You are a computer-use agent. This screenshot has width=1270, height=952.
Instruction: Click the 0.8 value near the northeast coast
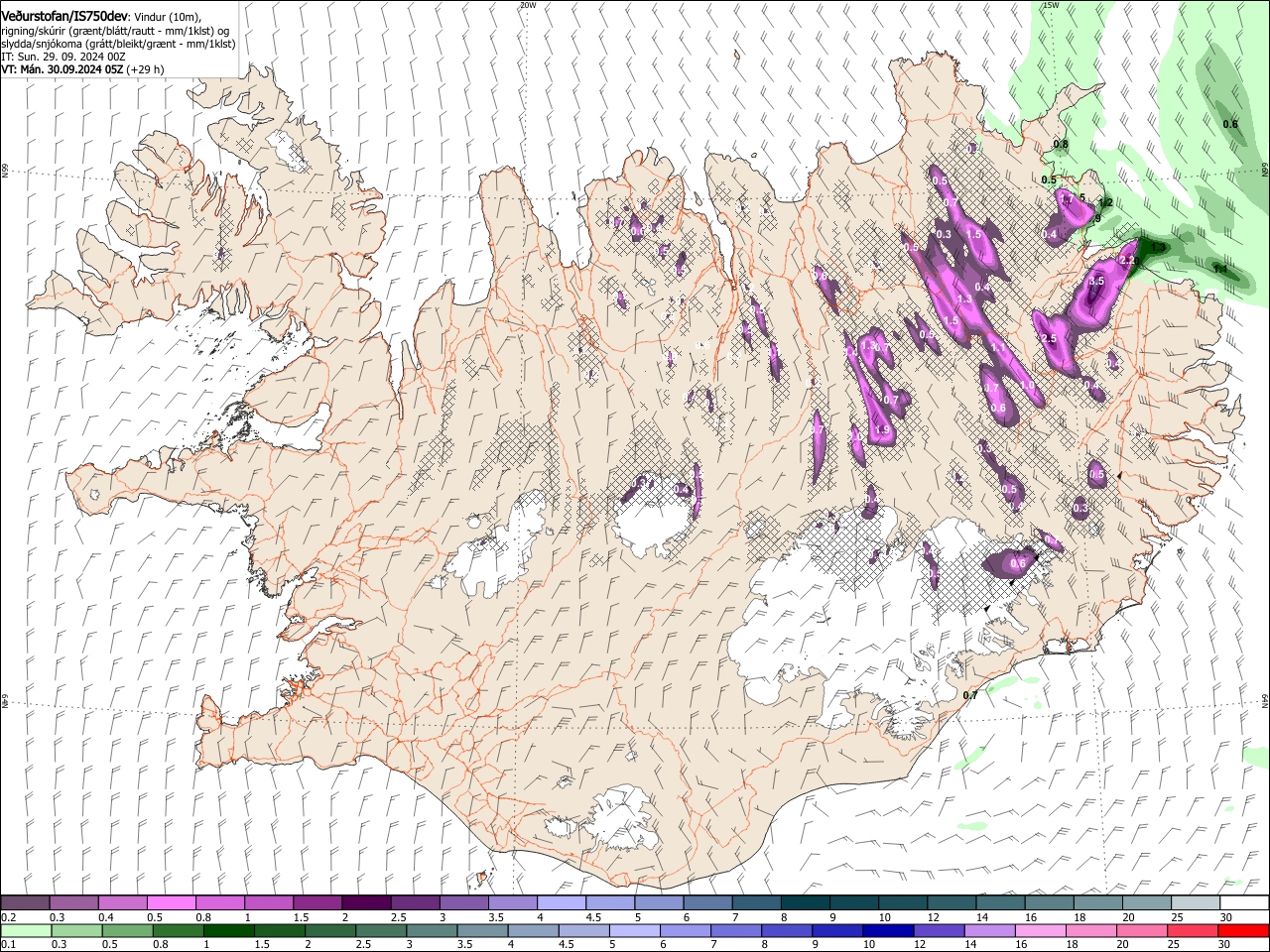point(1061,145)
